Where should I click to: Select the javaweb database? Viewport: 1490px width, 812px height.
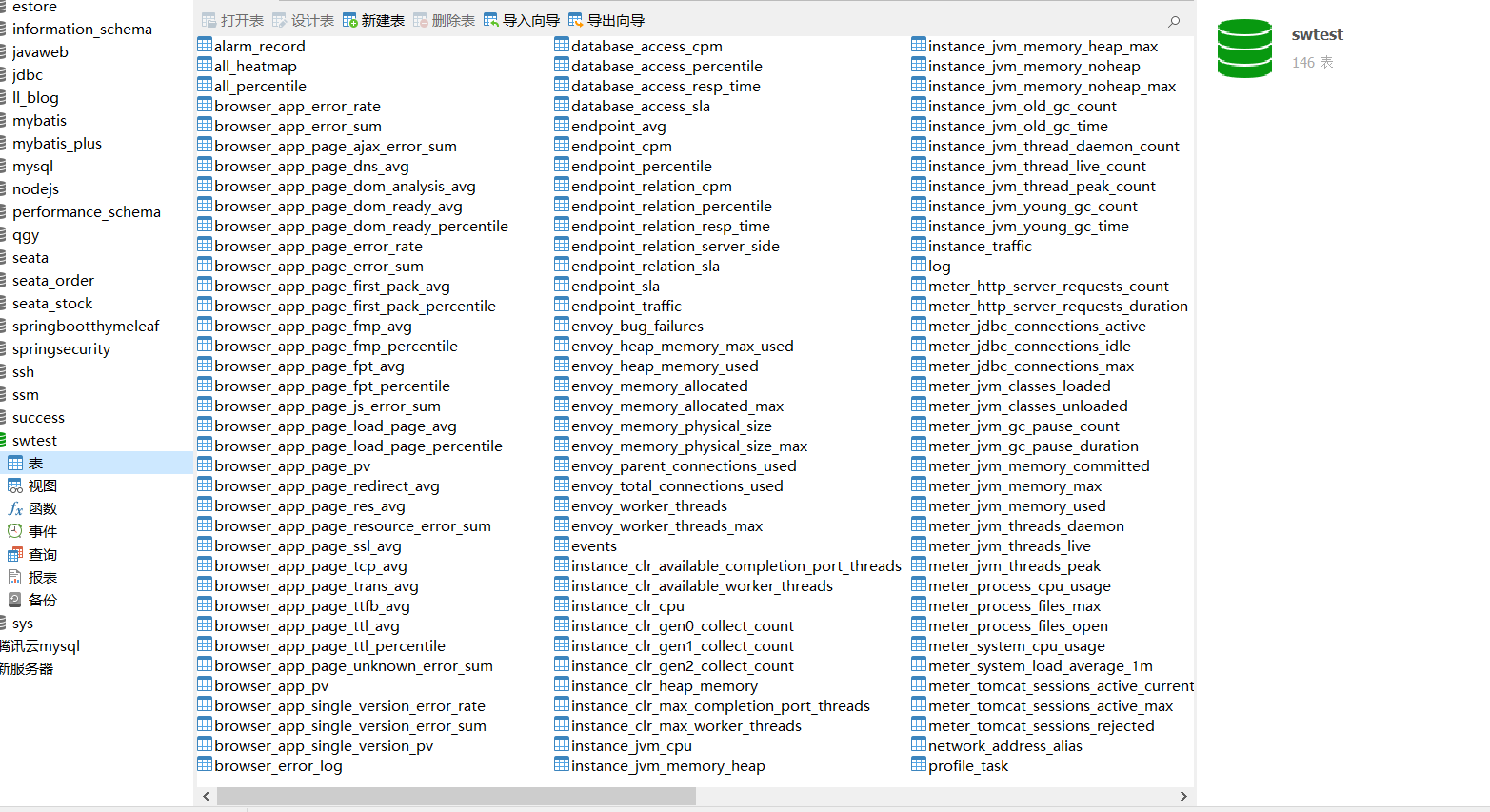point(40,51)
